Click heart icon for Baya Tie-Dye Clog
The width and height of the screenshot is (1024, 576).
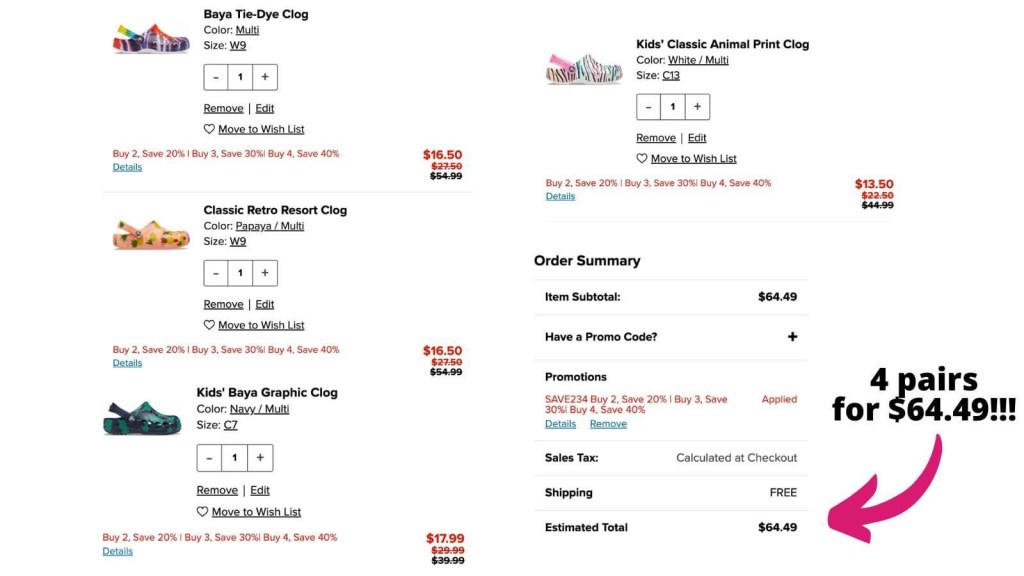[x=209, y=129]
